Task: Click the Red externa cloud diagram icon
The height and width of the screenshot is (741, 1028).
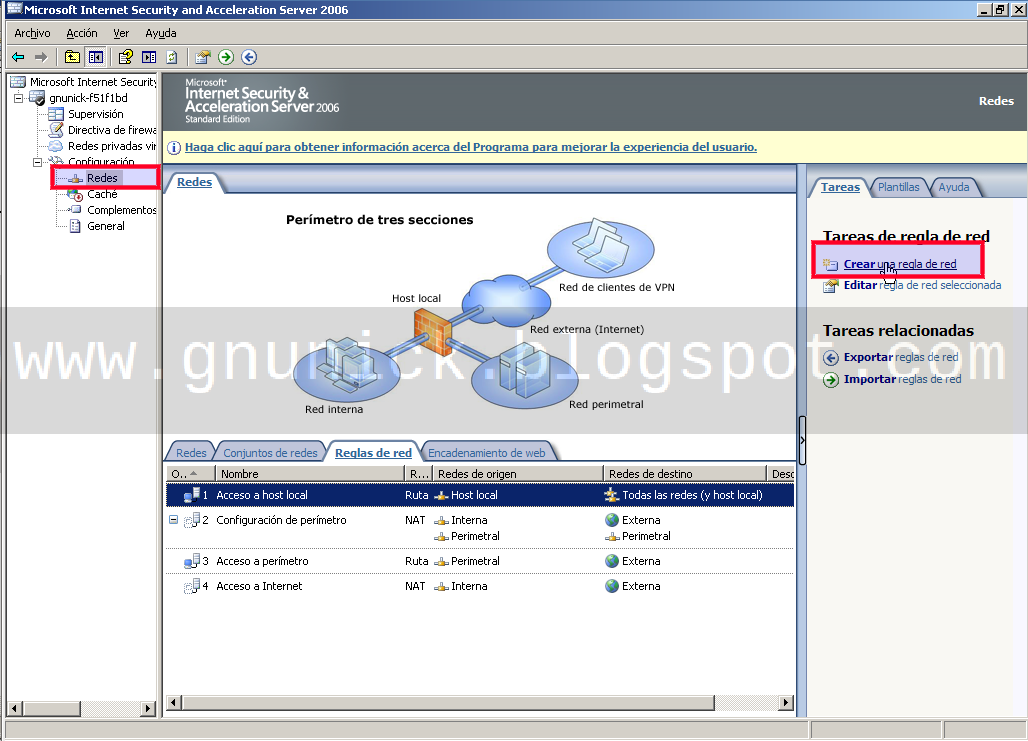Action: tap(506, 300)
